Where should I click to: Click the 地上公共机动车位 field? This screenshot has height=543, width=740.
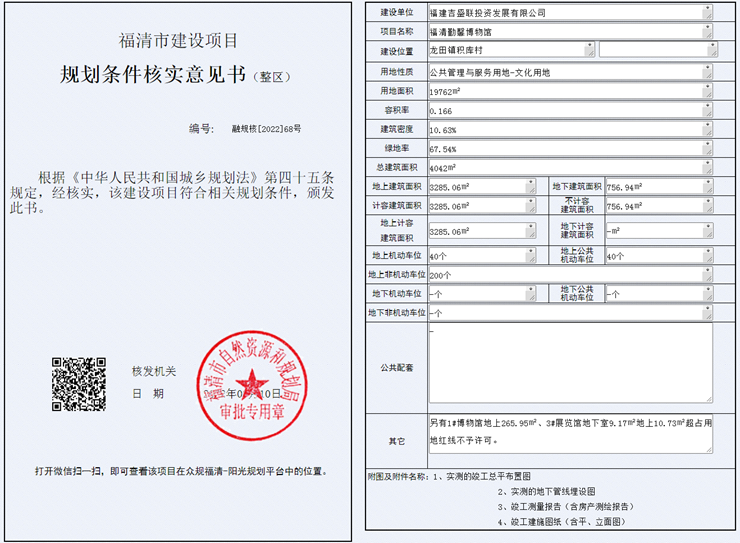click(x=659, y=256)
